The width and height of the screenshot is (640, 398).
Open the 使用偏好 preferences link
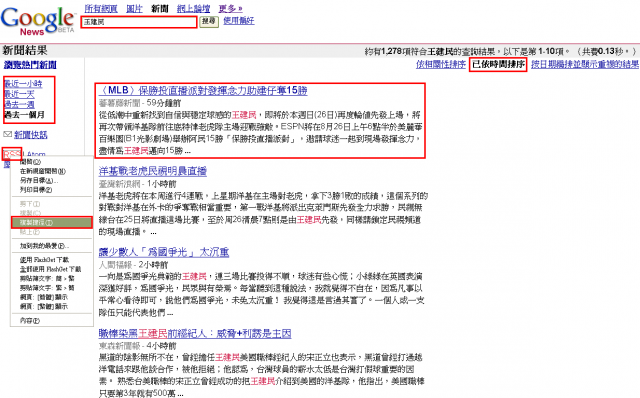[x=239, y=20]
